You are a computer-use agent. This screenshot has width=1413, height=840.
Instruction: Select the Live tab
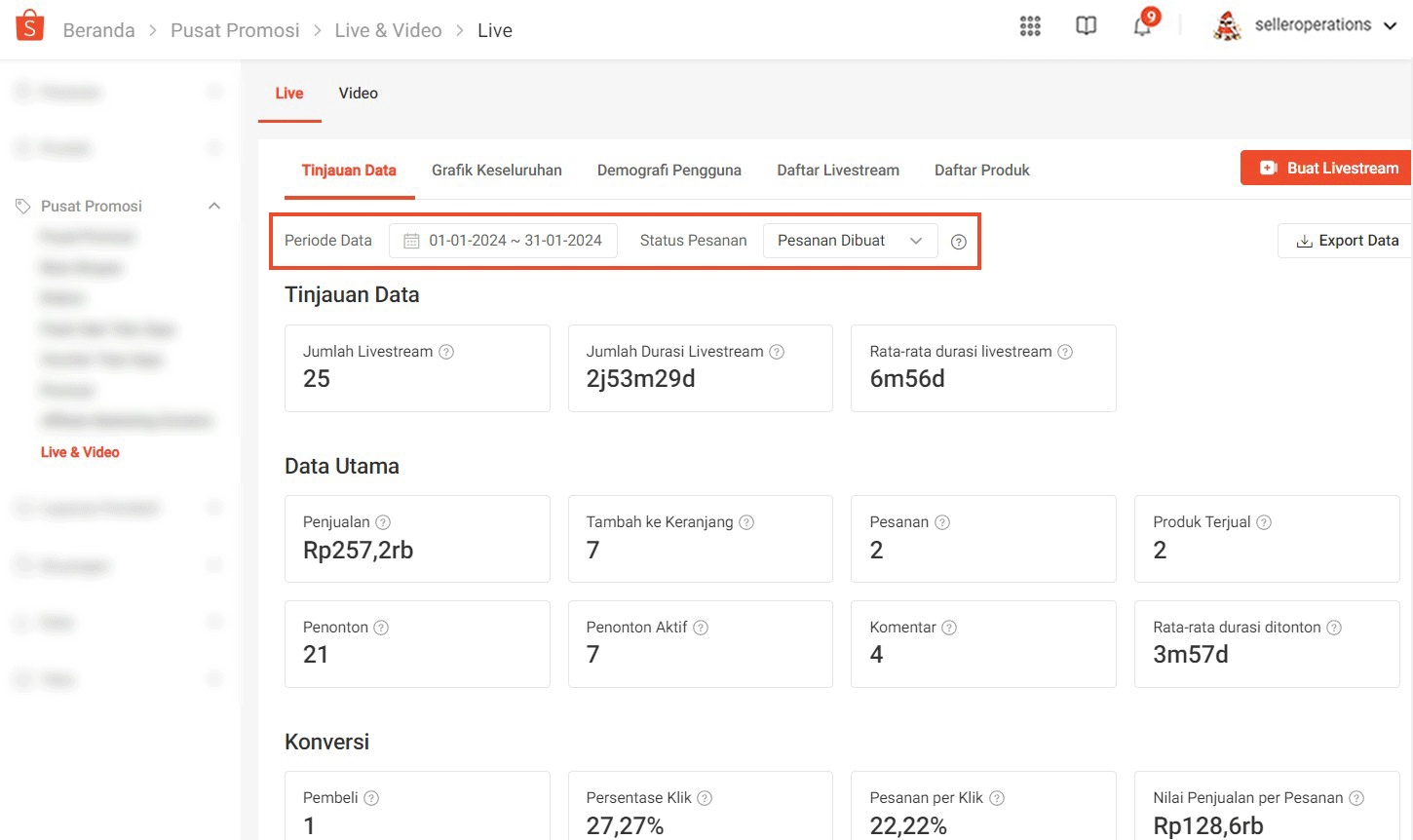[x=289, y=94]
